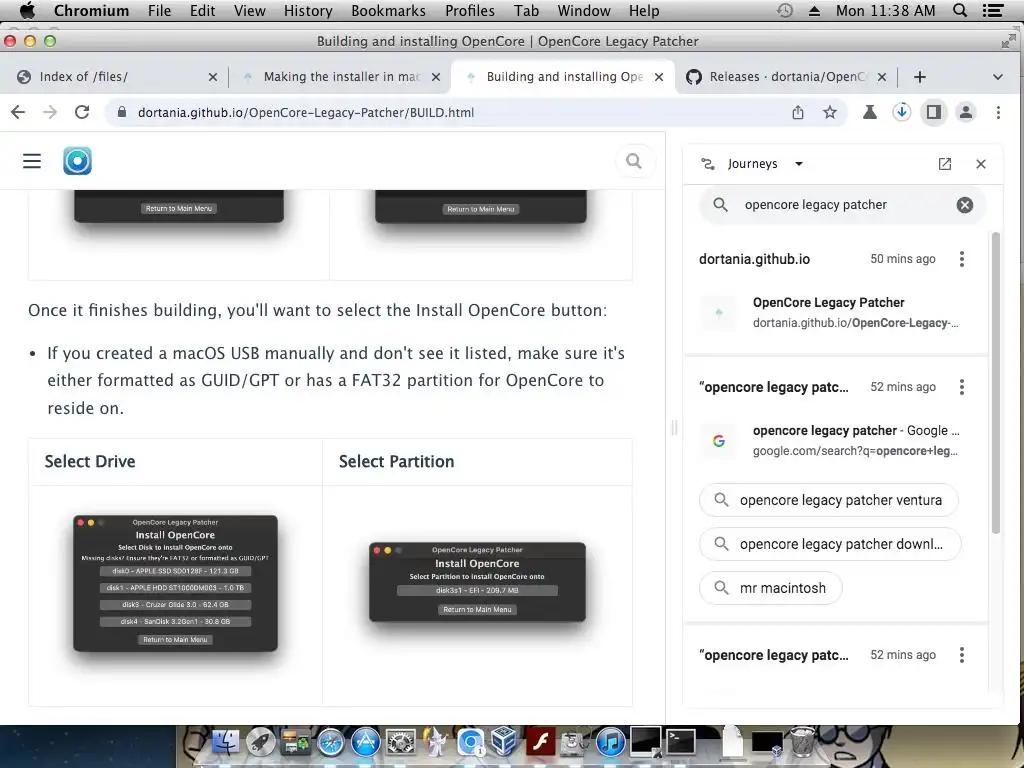This screenshot has width=1024, height=768.
Task: Open Journeys panel in new tab
Action: point(944,164)
